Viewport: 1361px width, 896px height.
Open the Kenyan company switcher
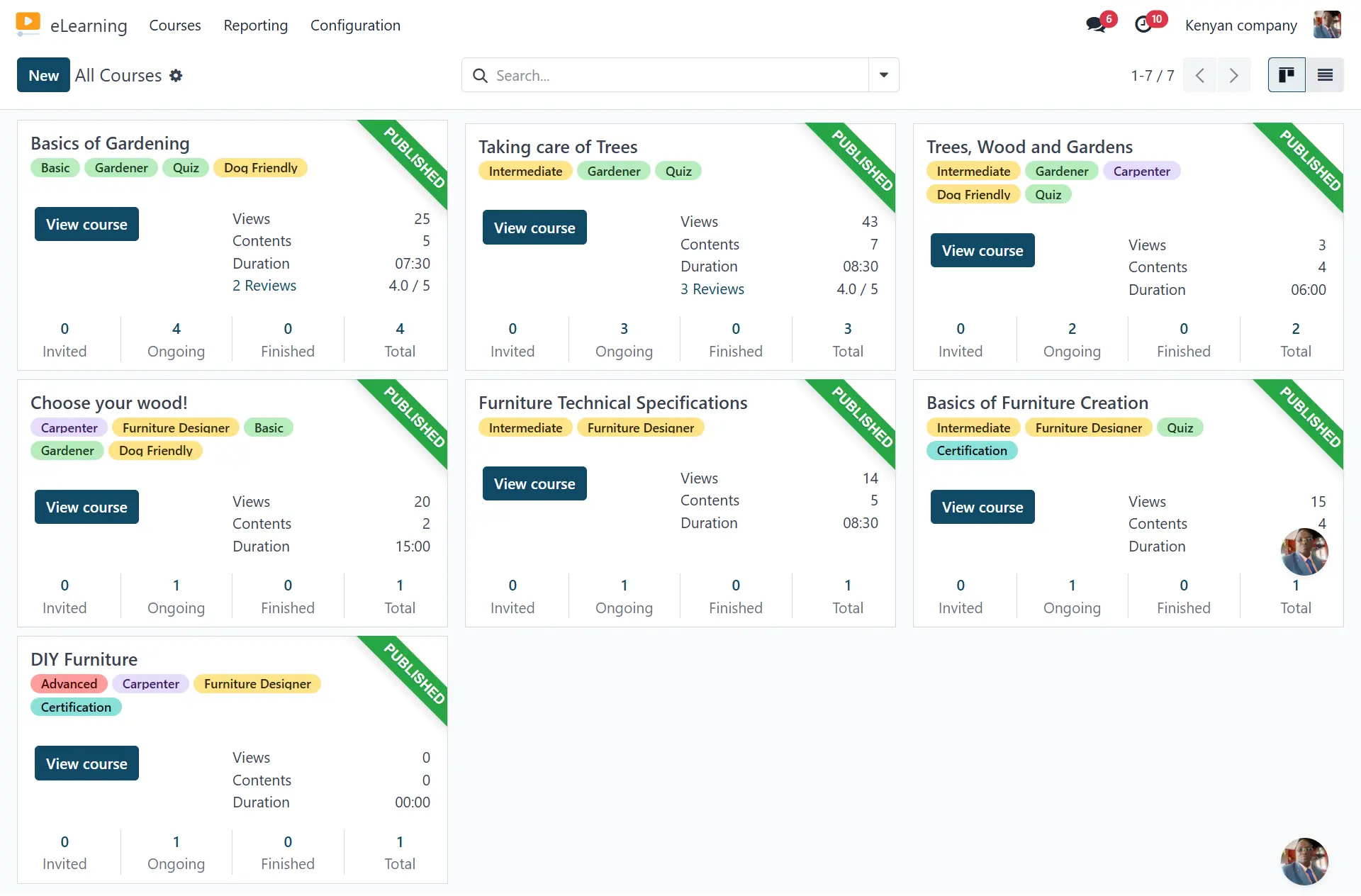click(1240, 26)
